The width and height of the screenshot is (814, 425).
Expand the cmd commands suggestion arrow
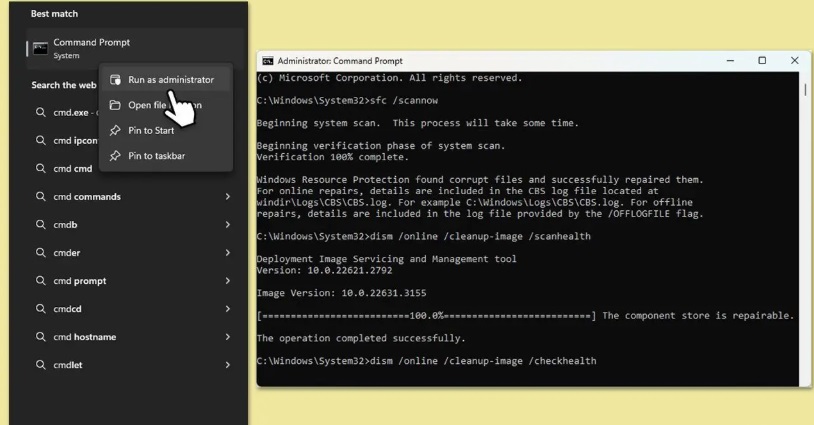click(x=227, y=196)
